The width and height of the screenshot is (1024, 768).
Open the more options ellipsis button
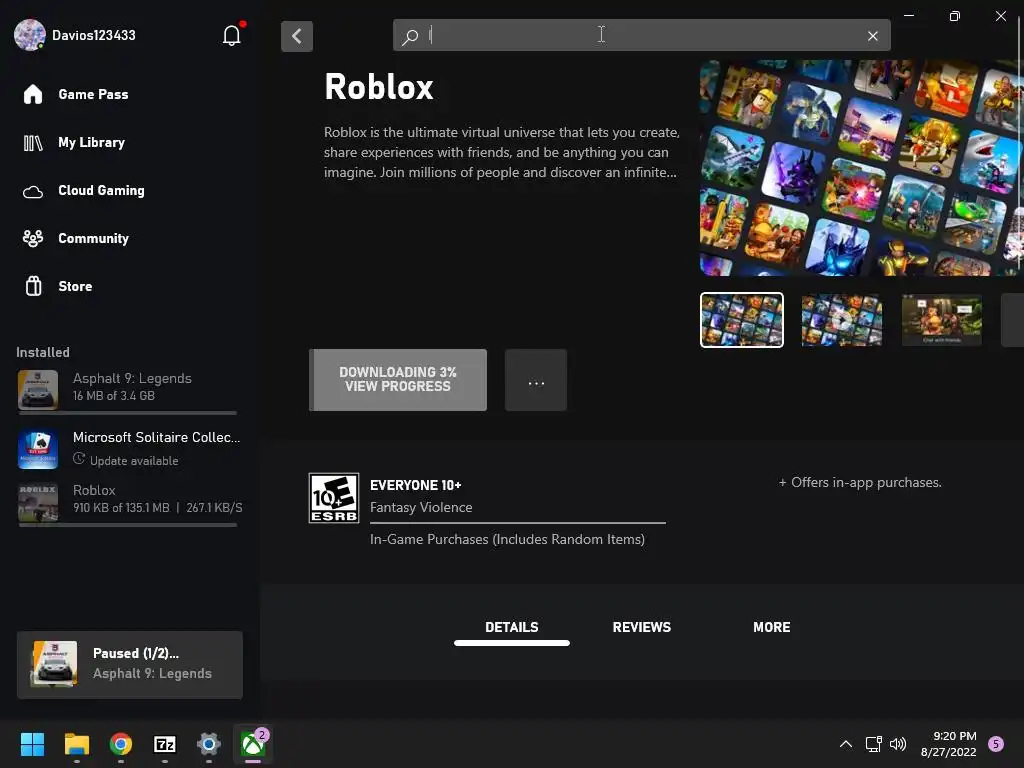click(x=536, y=379)
